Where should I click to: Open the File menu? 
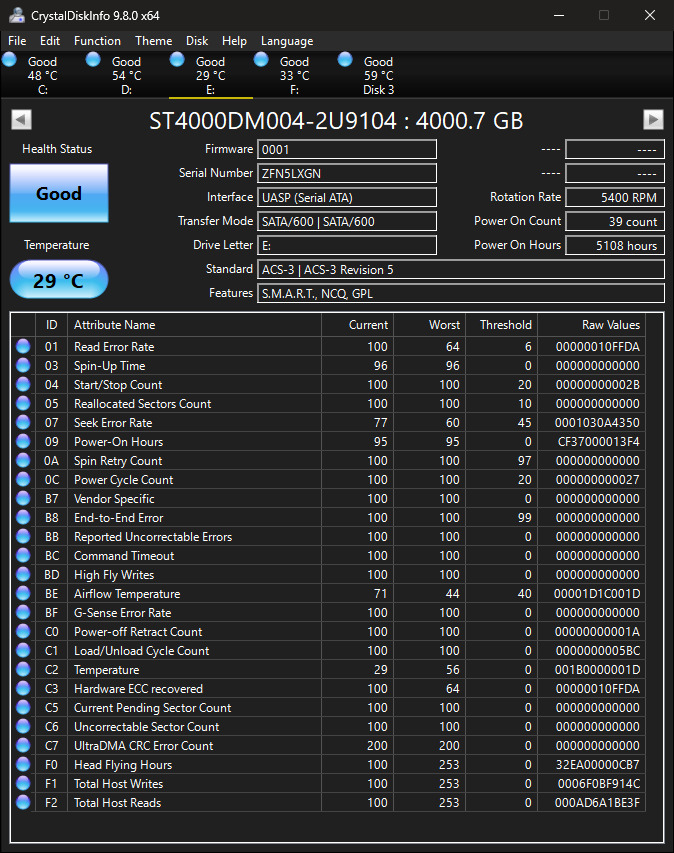(17, 41)
